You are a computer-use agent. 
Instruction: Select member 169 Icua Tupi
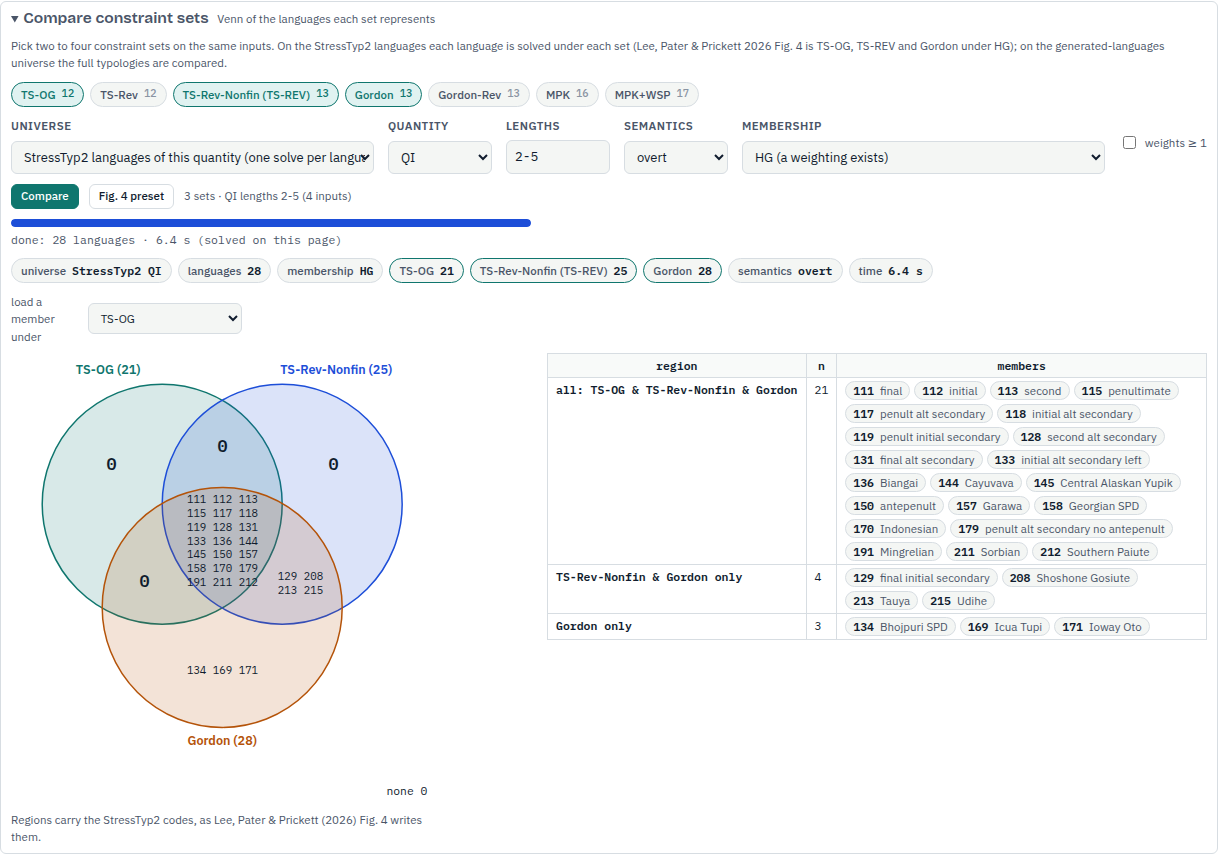(x=1005, y=627)
